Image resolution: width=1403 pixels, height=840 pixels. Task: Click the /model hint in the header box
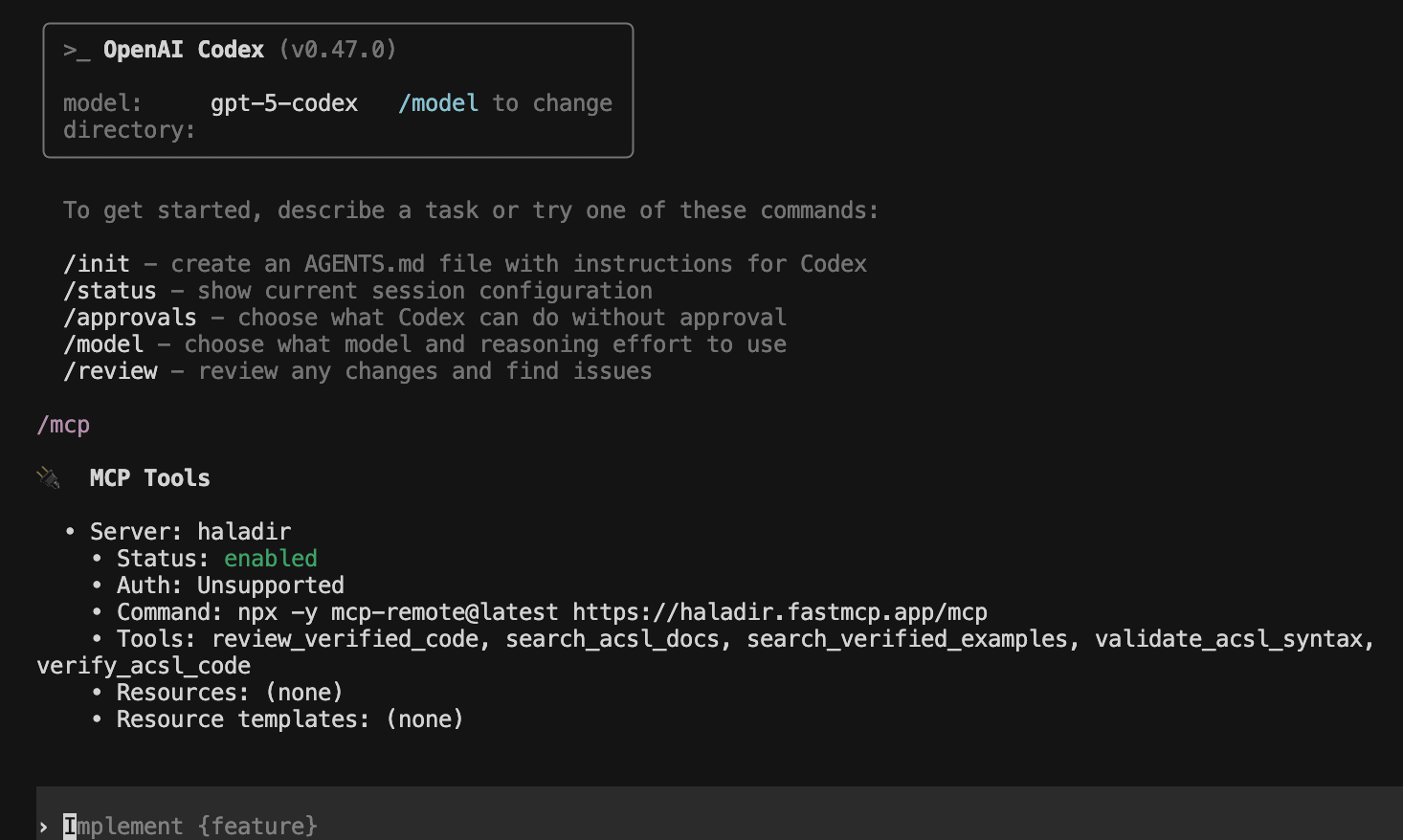(438, 103)
